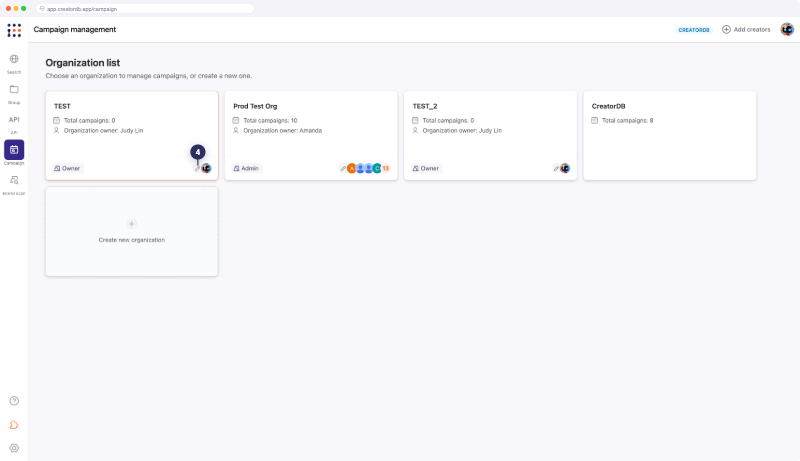Open the Prod Test Org card title
Image resolution: width=800 pixels, height=461 pixels.
[x=255, y=106]
